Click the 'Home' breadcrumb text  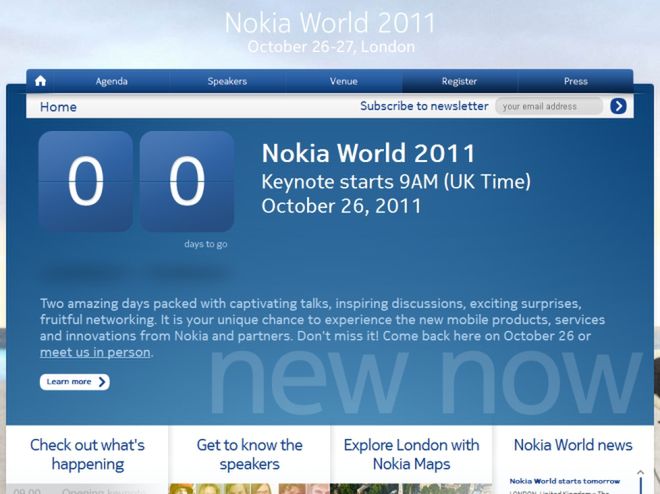click(59, 107)
